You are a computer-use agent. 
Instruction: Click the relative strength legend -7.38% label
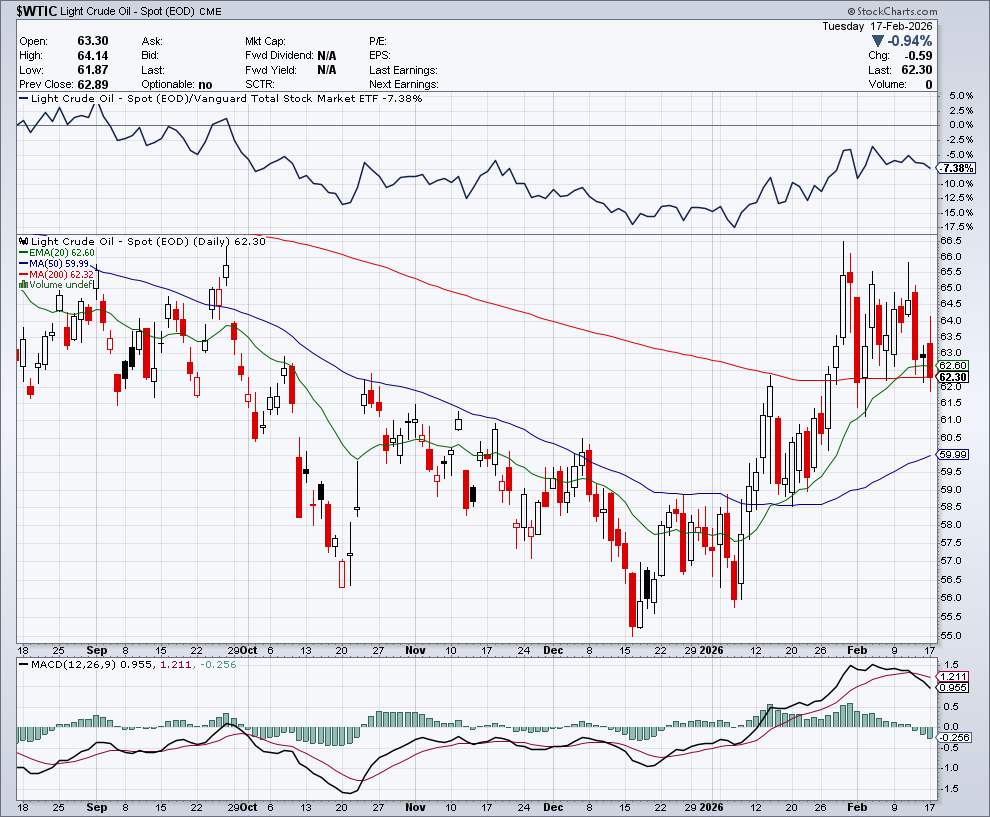point(220,98)
